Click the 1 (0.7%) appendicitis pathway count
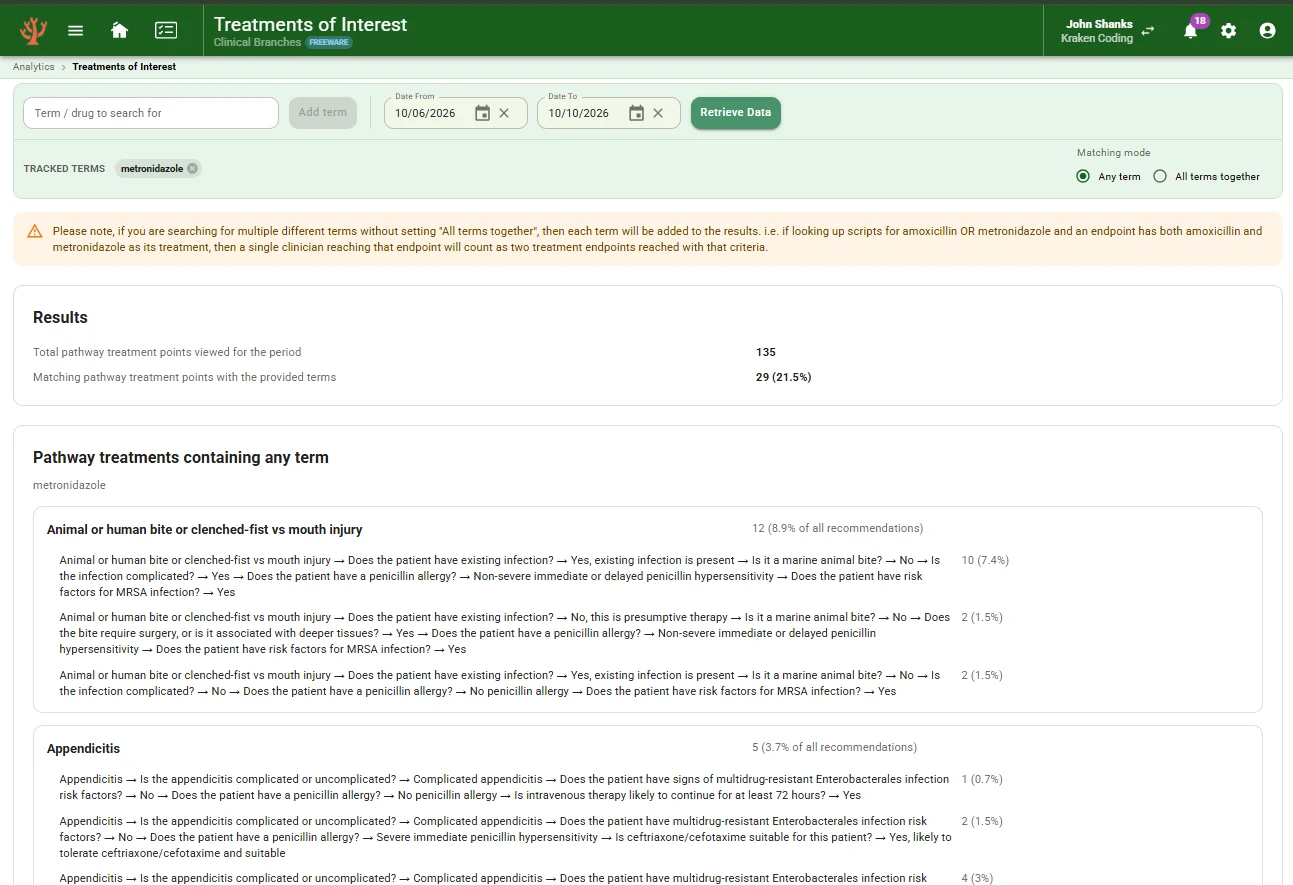This screenshot has width=1293, height=885. [982, 779]
